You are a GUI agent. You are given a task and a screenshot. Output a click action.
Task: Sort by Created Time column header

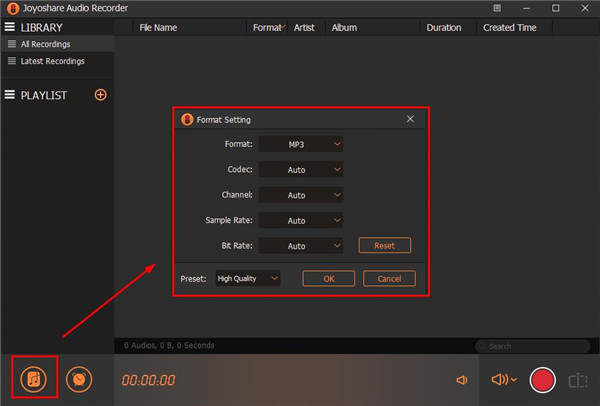(x=515, y=28)
